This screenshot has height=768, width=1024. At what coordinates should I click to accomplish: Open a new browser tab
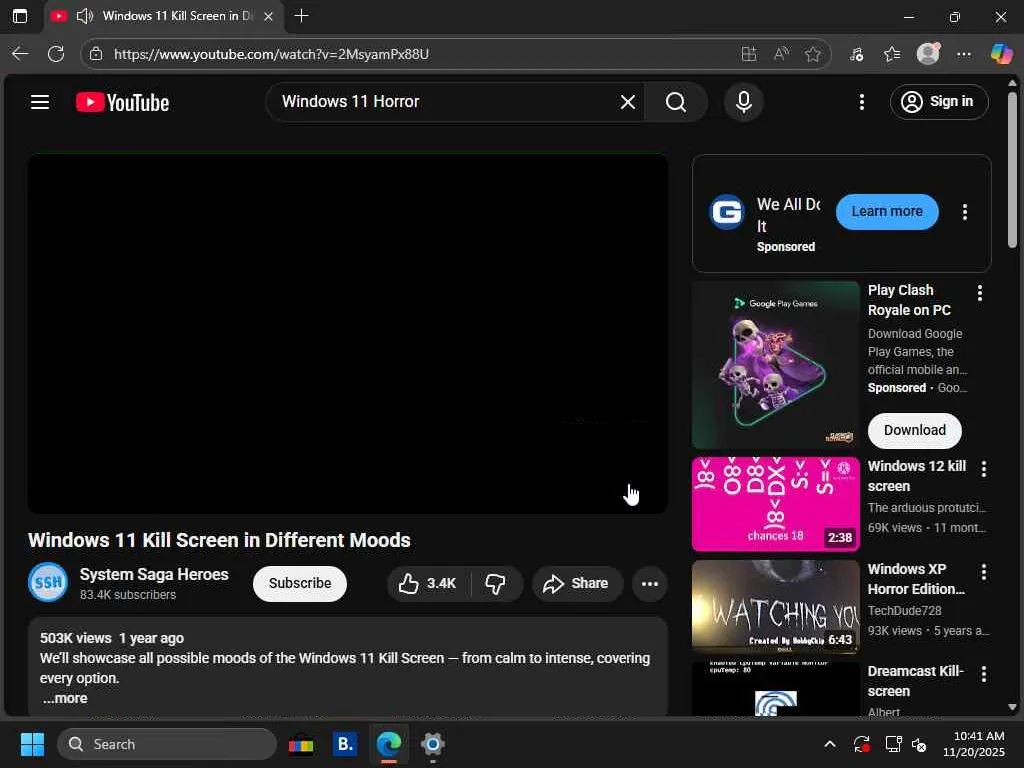[301, 16]
